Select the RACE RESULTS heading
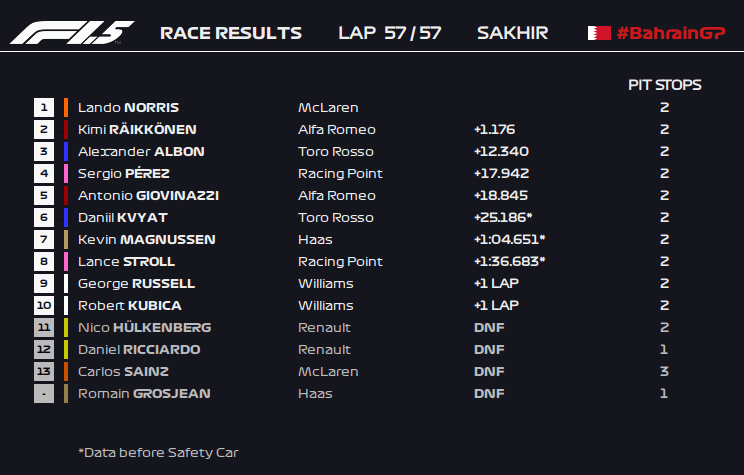 (x=230, y=33)
